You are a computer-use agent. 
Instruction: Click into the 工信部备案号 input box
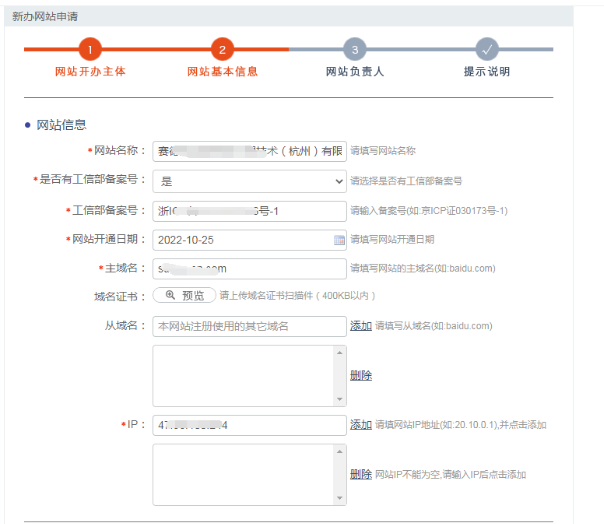pyautogui.click(x=249, y=211)
